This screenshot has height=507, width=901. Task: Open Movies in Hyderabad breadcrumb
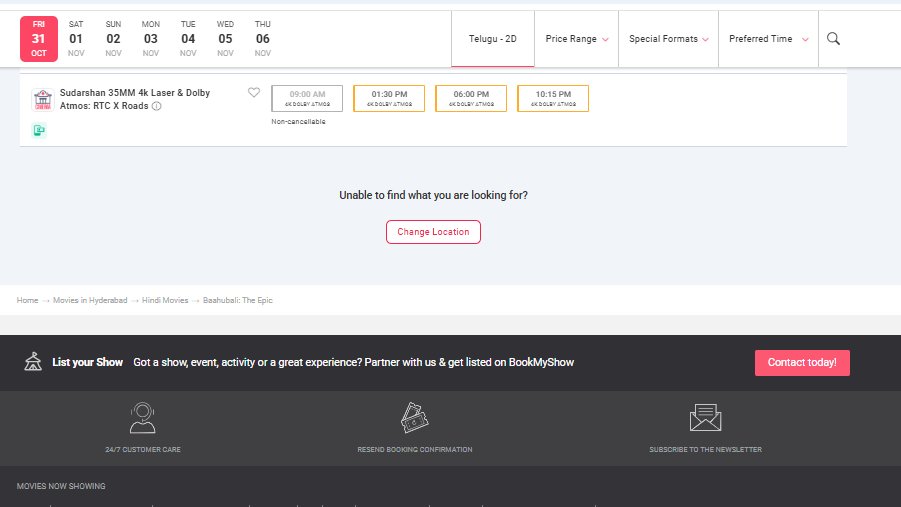tap(90, 300)
